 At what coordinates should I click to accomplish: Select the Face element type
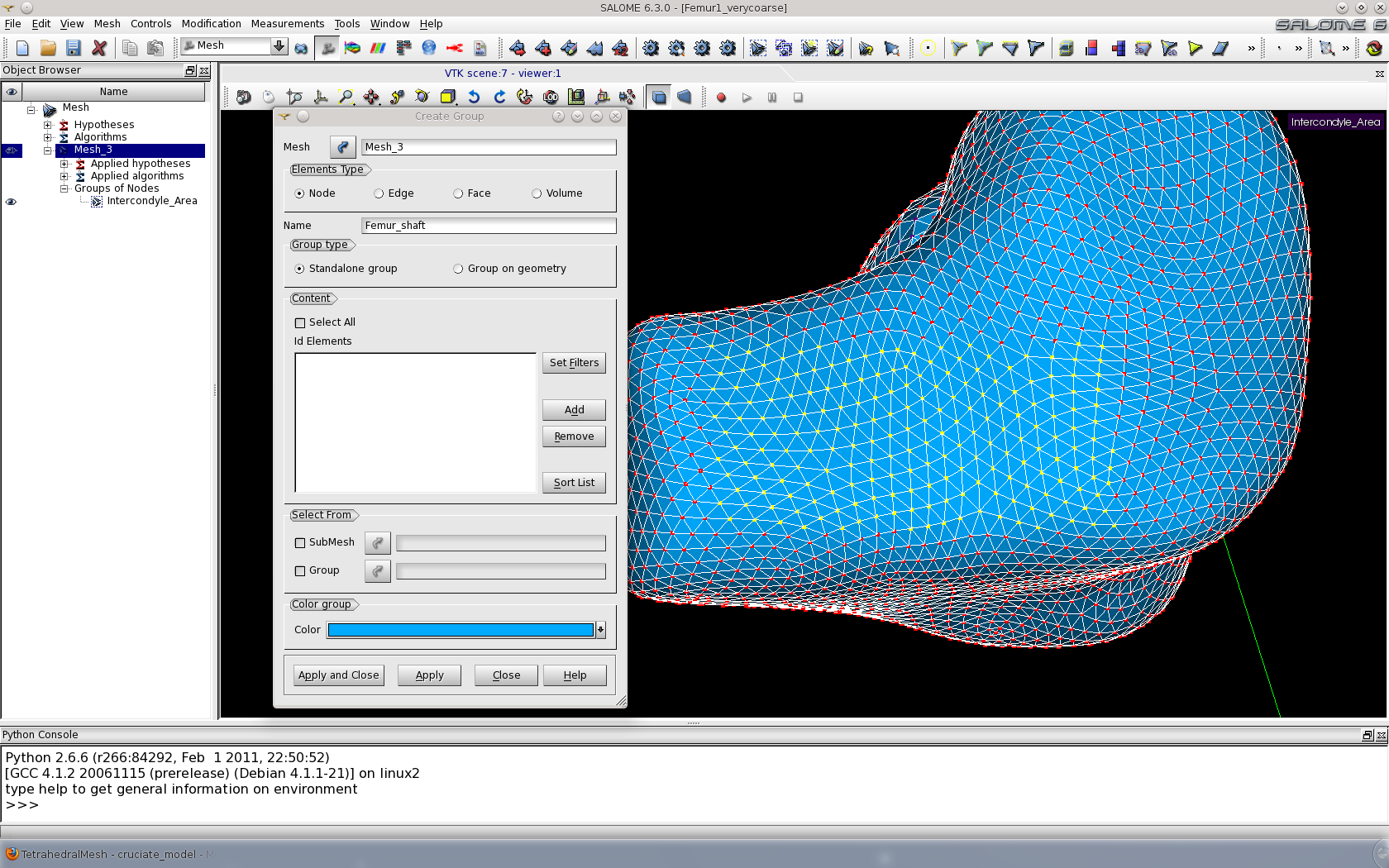click(x=458, y=193)
